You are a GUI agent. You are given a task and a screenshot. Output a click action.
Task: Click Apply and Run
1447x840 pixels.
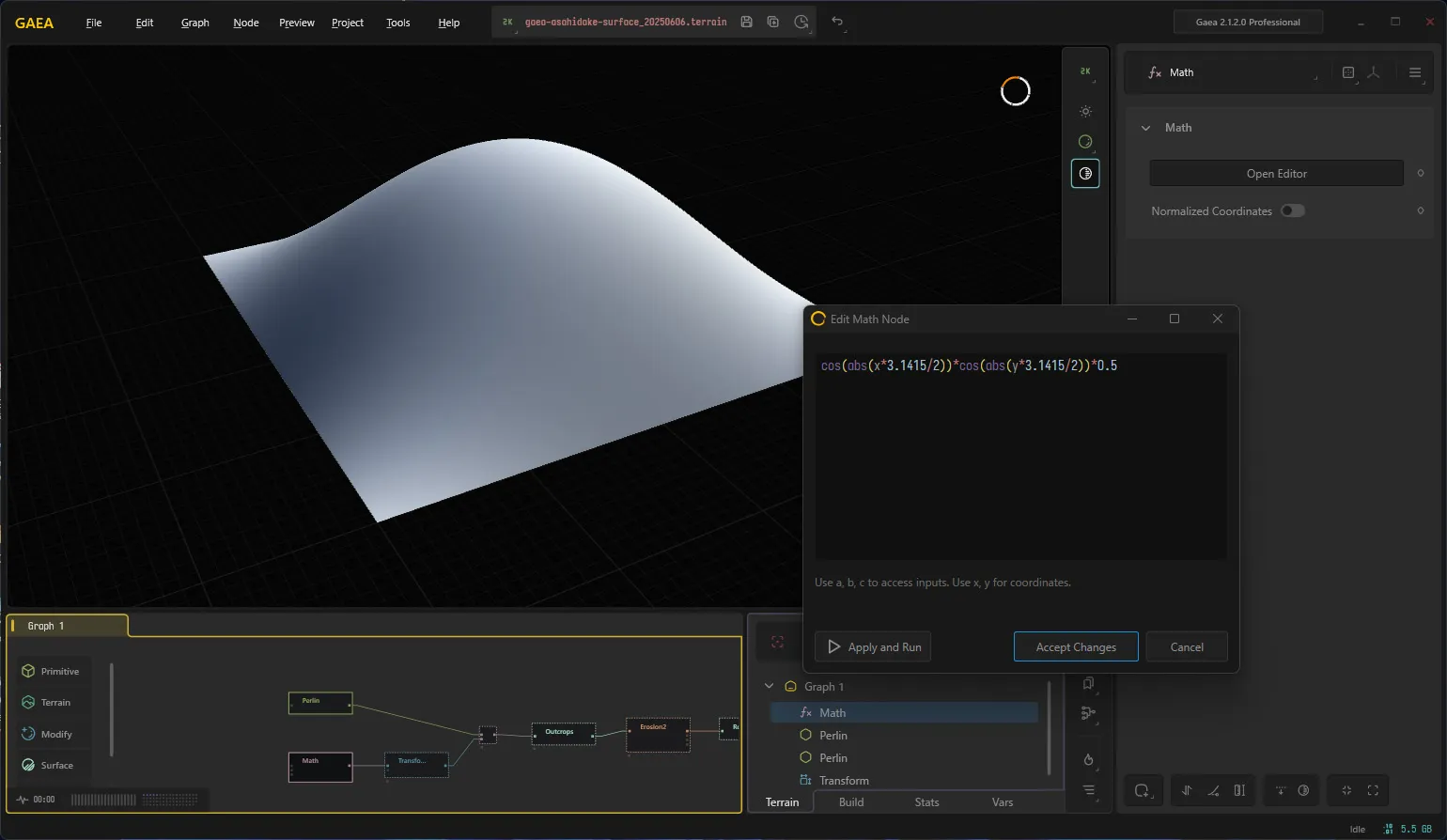pos(873,646)
